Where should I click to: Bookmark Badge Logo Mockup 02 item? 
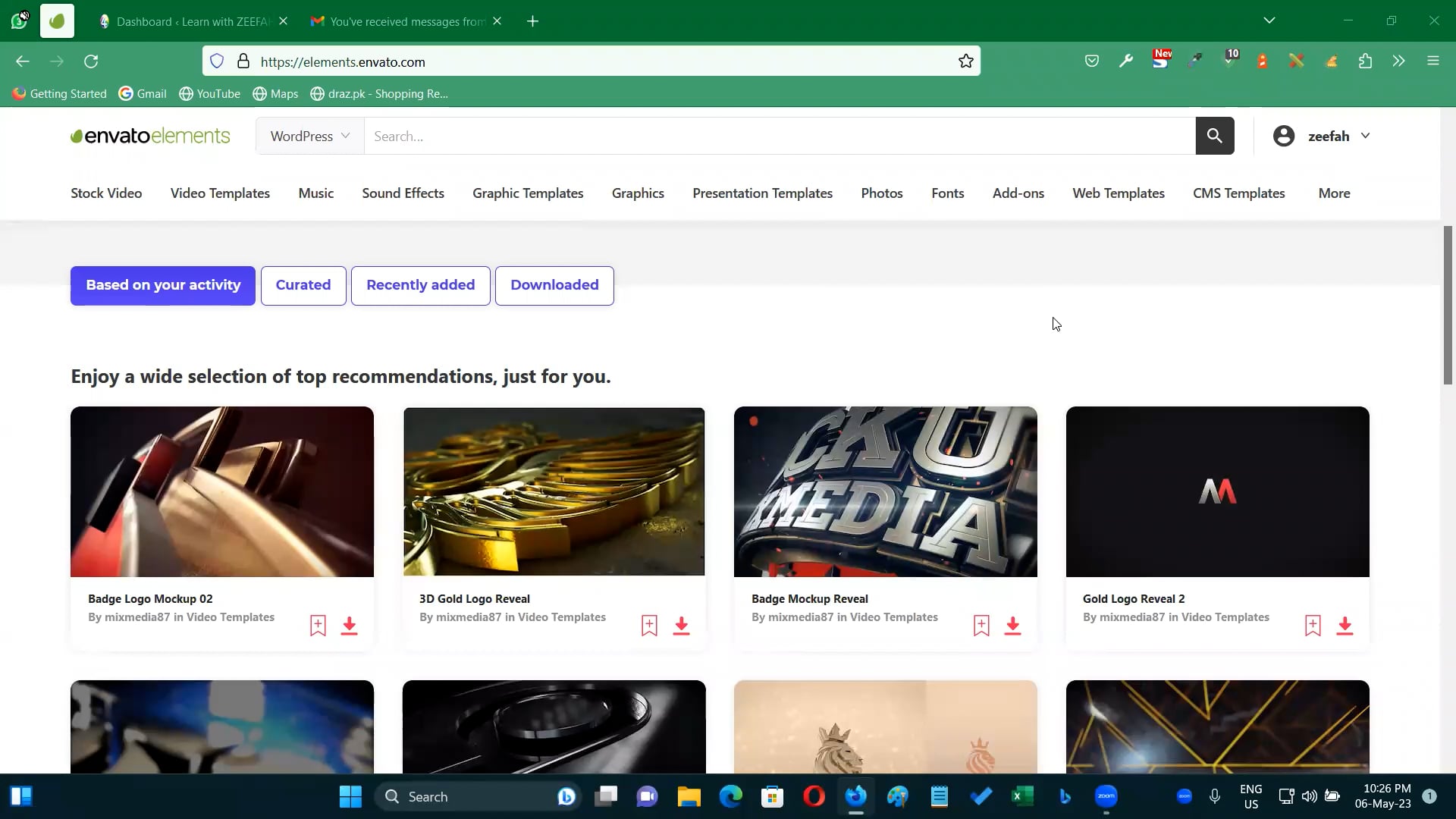318,626
